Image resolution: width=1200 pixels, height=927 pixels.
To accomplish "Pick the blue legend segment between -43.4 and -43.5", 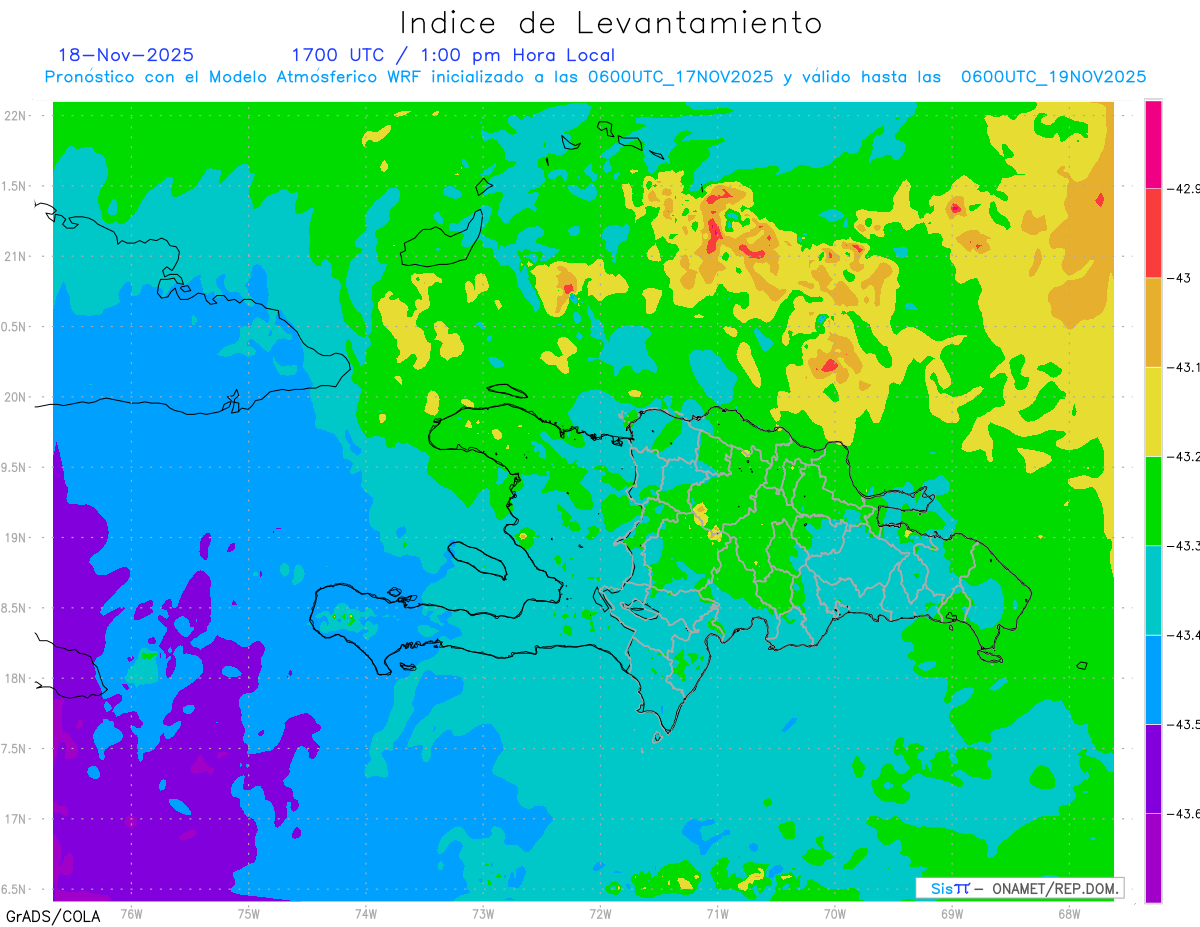I will pos(1153,679).
